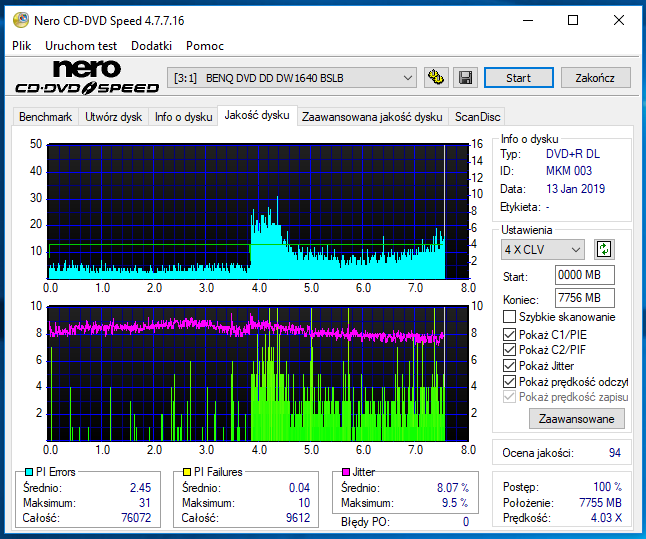Click the Prędkość 4.03 X value
This screenshot has height=539, width=646.
click(606, 518)
